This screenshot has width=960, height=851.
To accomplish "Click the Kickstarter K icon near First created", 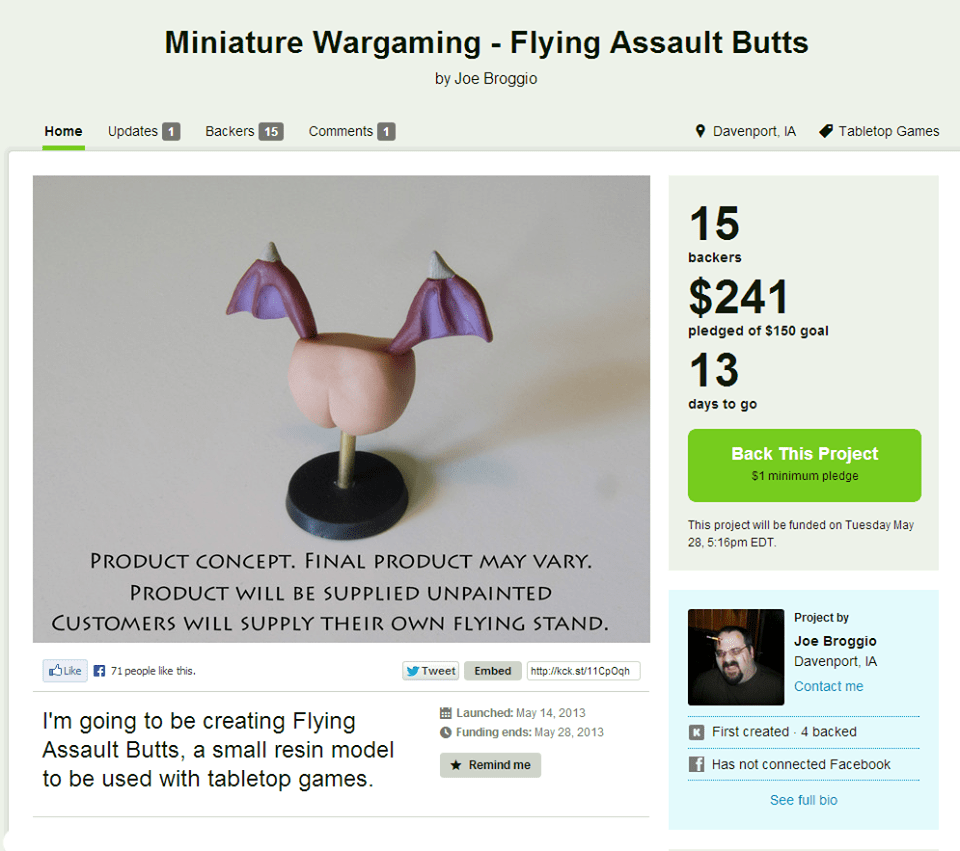I will tap(697, 732).
